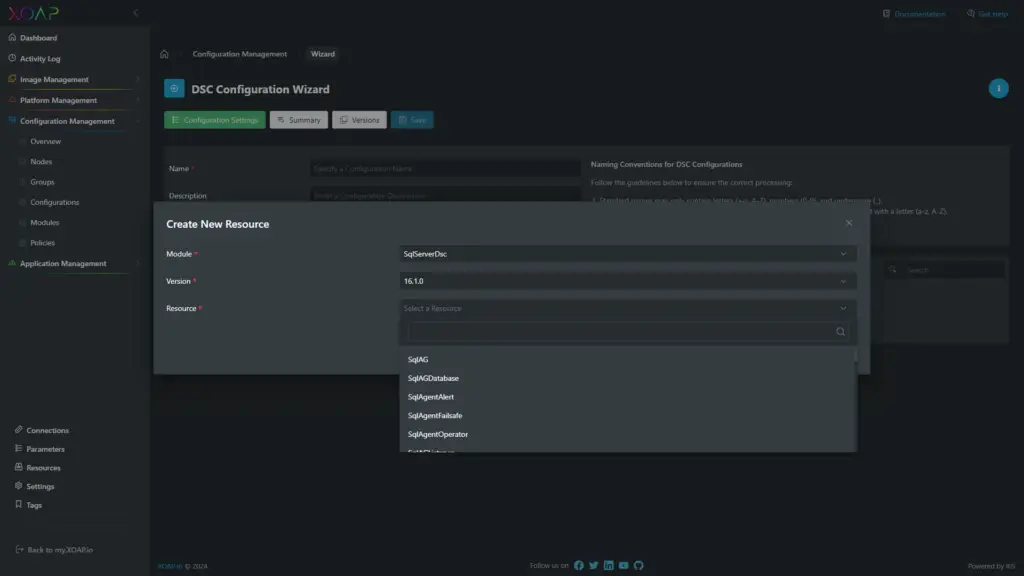Viewport: 1024px width, 576px height.
Task: Expand the Image Management chevron
Action: coord(137,80)
